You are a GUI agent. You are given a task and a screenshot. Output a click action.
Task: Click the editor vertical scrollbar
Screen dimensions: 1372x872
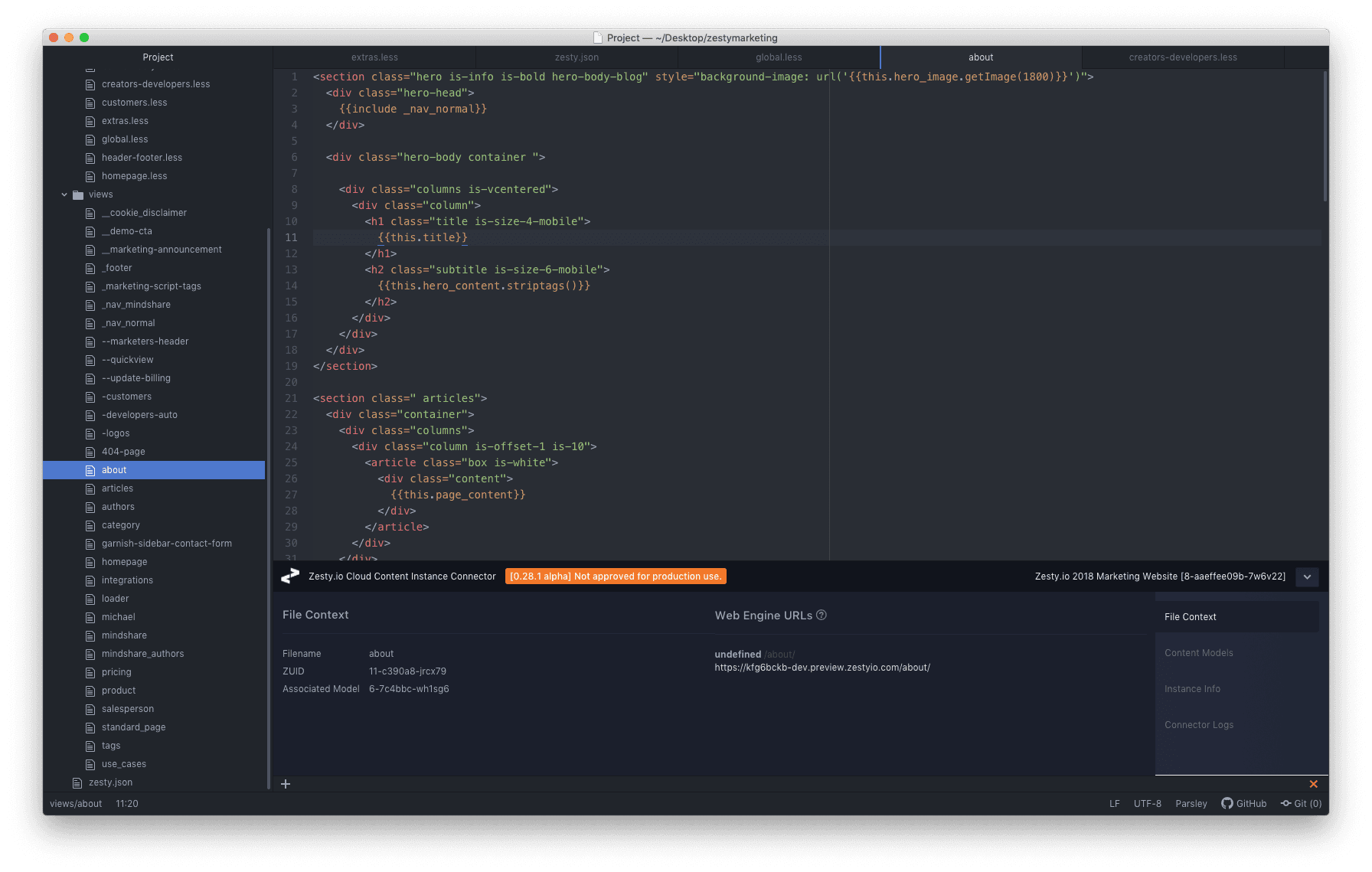point(1325,138)
